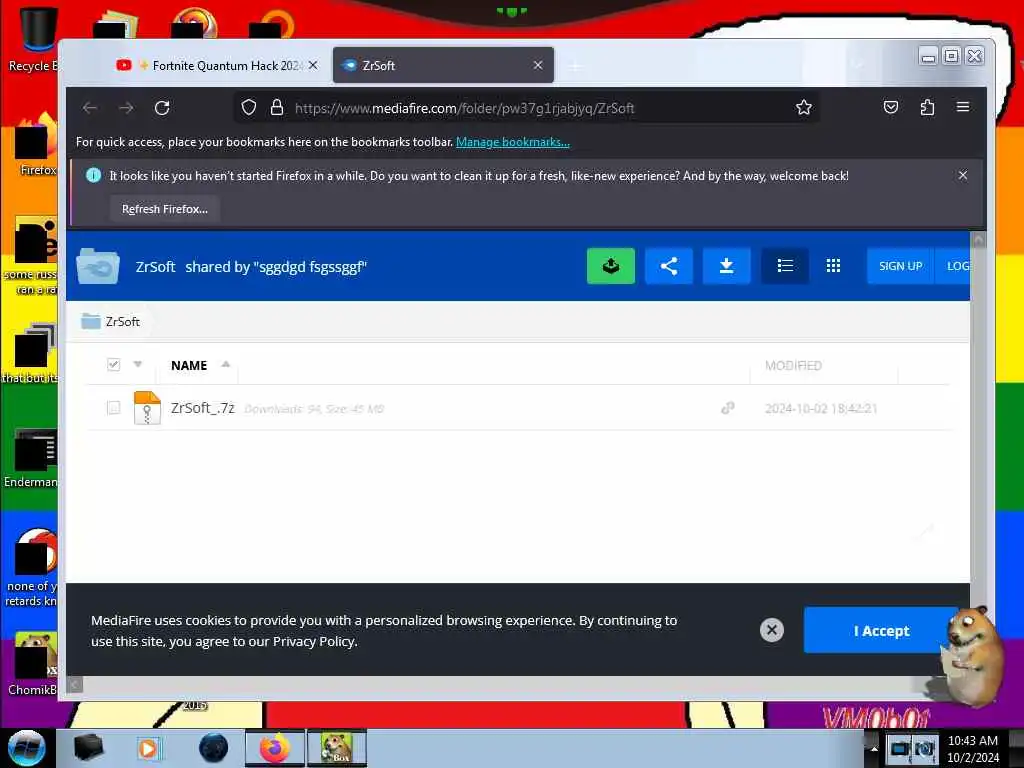Open the tracking protection shield
The height and width of the screenshot is (768, 1024).
tap(249, 108)
